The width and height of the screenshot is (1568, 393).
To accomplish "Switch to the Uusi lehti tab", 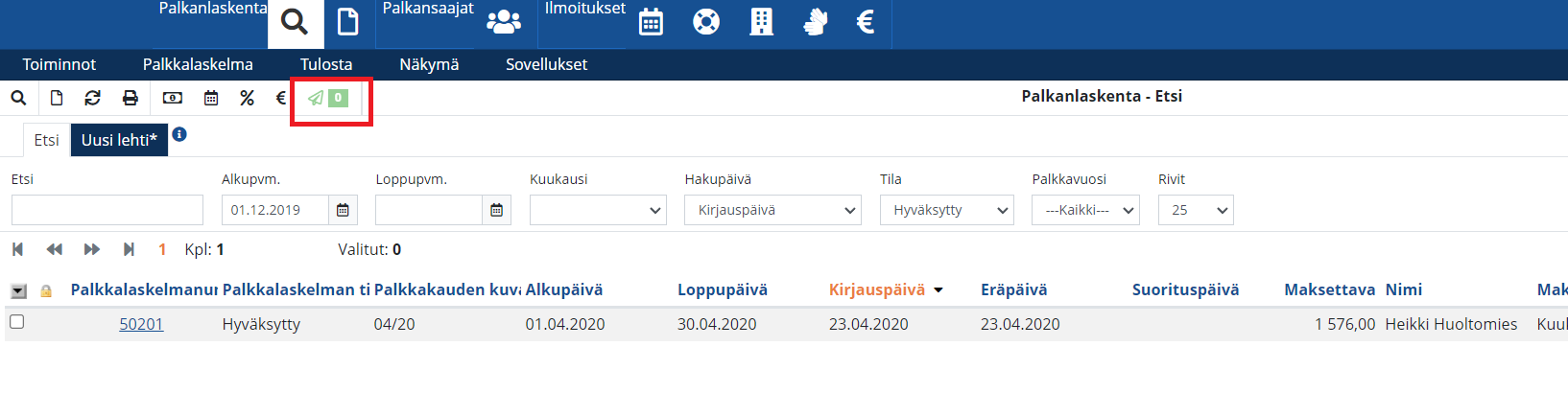I will [119, 140].
